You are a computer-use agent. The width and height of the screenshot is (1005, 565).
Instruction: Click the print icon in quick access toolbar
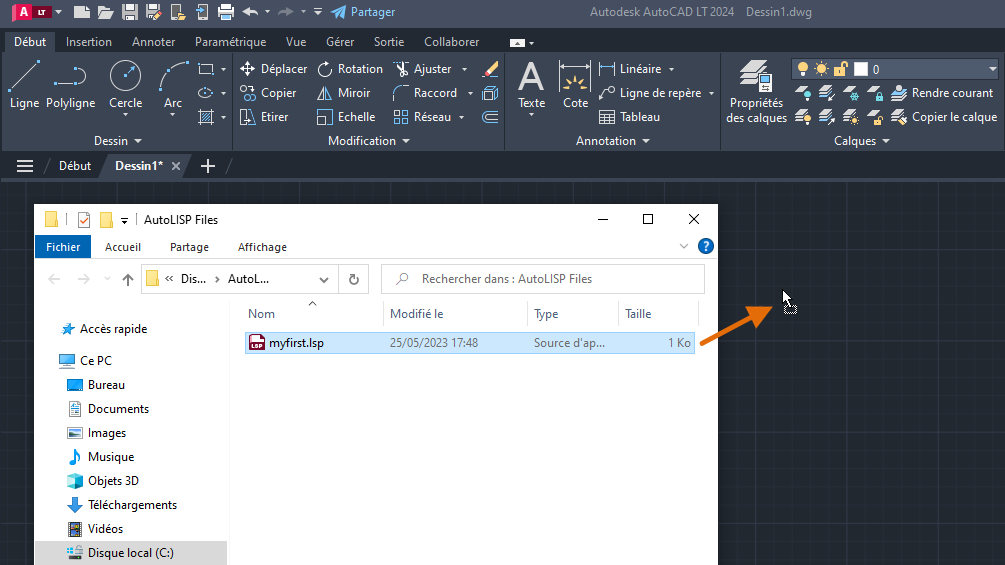(x=226, y=12)
